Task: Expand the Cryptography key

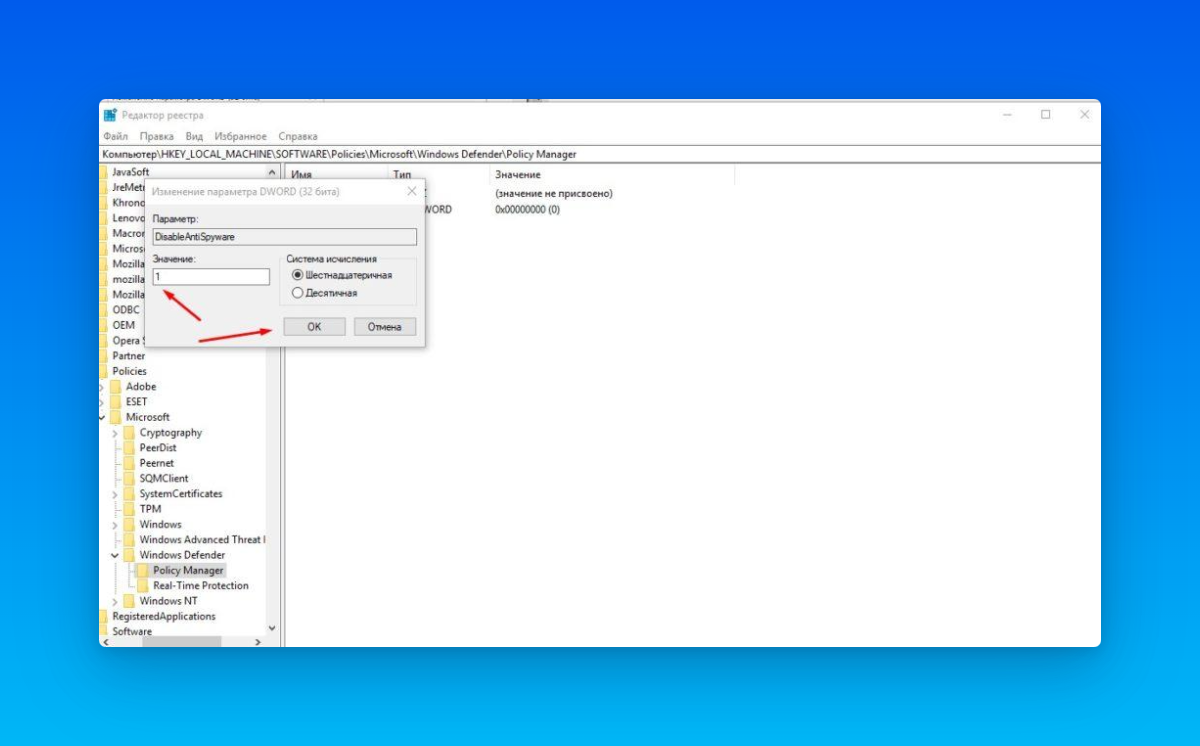Action: (x=115, y=433)
